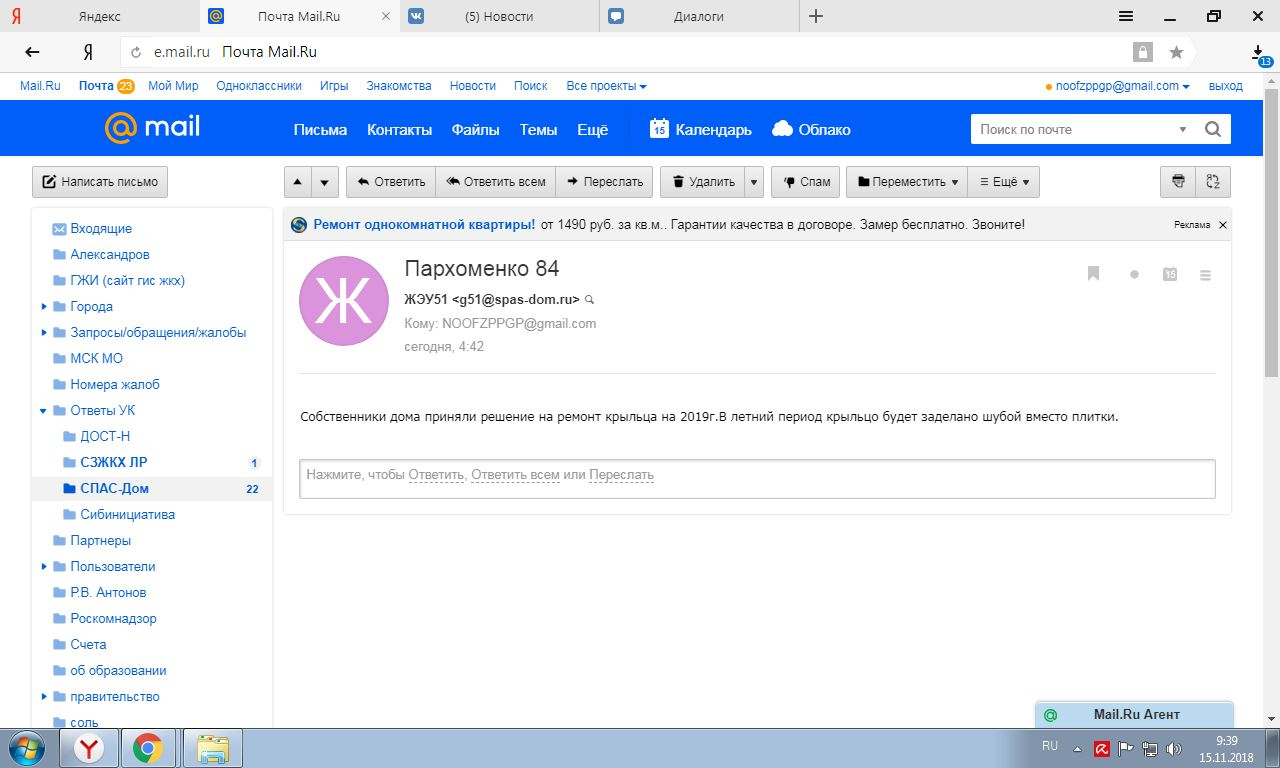Click the quick reply input box
Viewport: 1280px width, 768px height.
pos(757,478)
